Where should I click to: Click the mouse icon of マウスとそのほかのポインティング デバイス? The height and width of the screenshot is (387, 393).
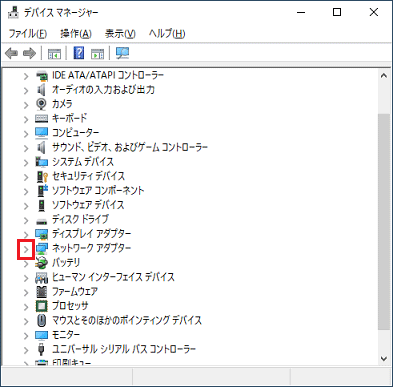click(42, 321)
